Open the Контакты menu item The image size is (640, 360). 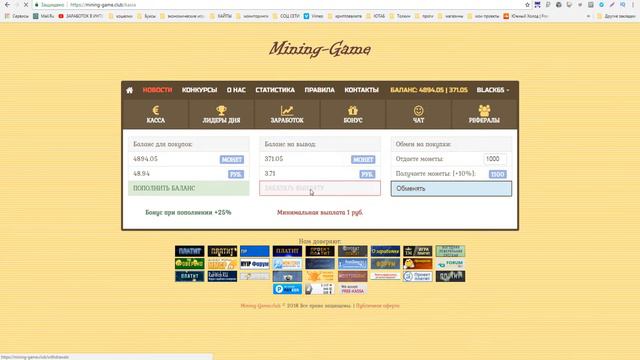click(x=361, y=90)
